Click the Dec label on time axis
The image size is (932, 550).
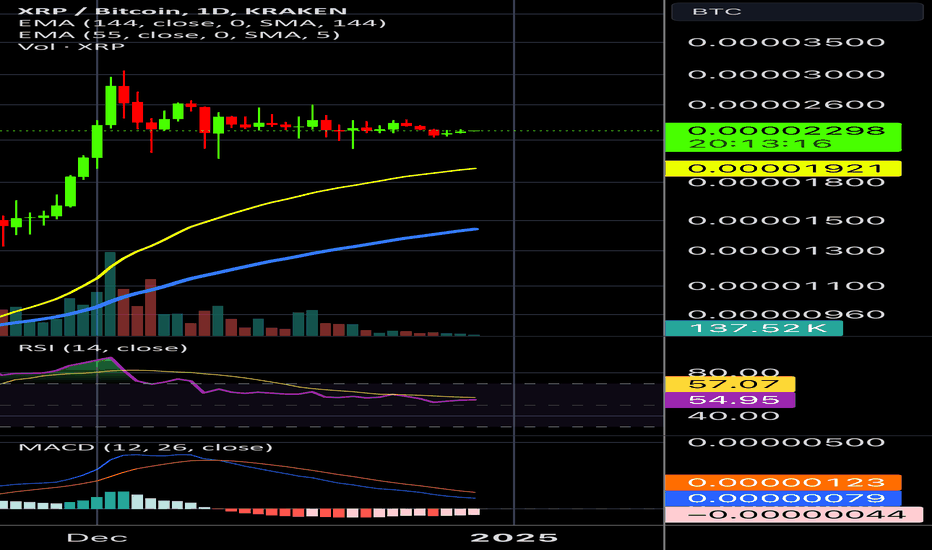click(97, 538)
